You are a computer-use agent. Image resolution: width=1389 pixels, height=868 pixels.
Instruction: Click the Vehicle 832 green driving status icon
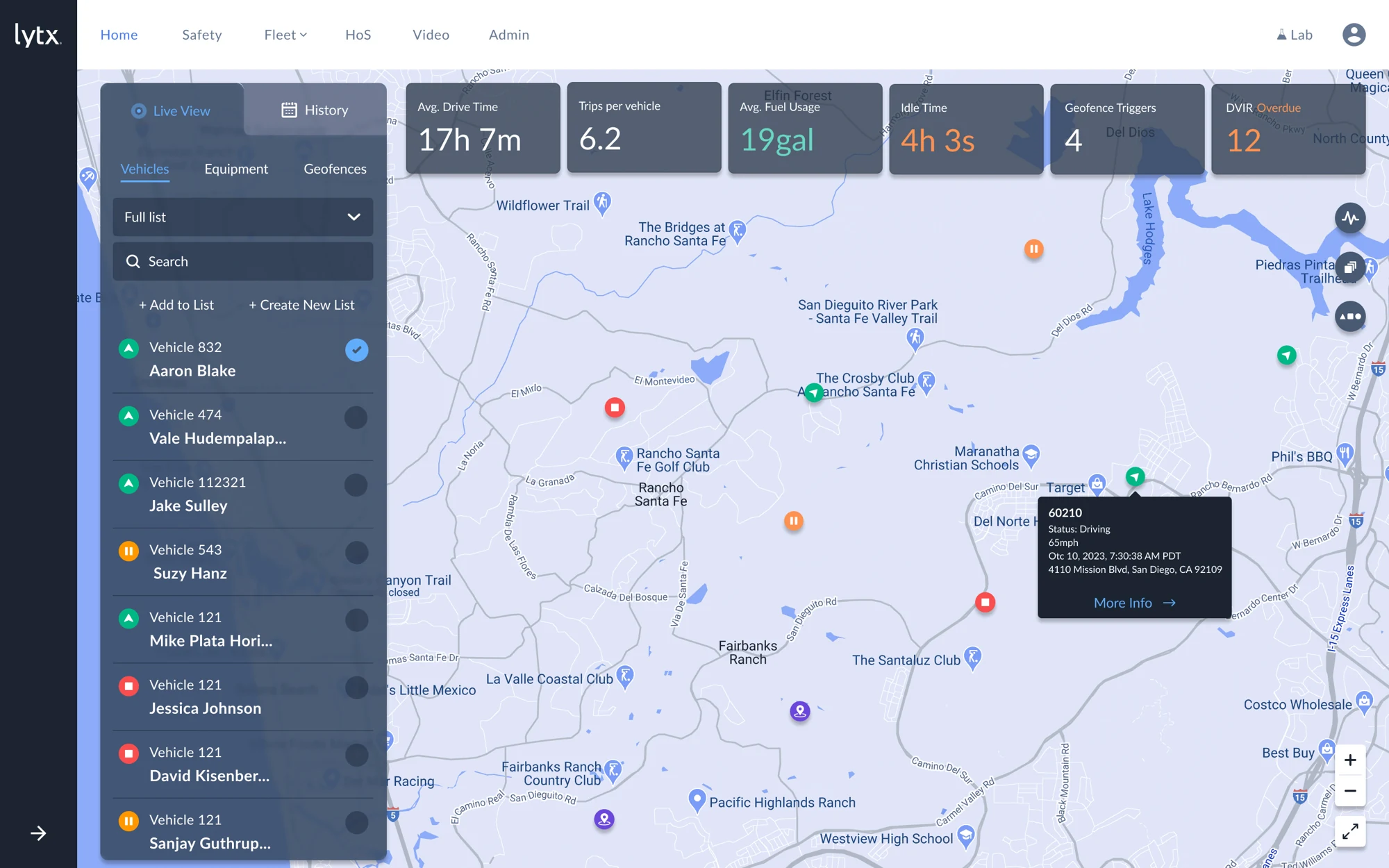tap(128, 348)
